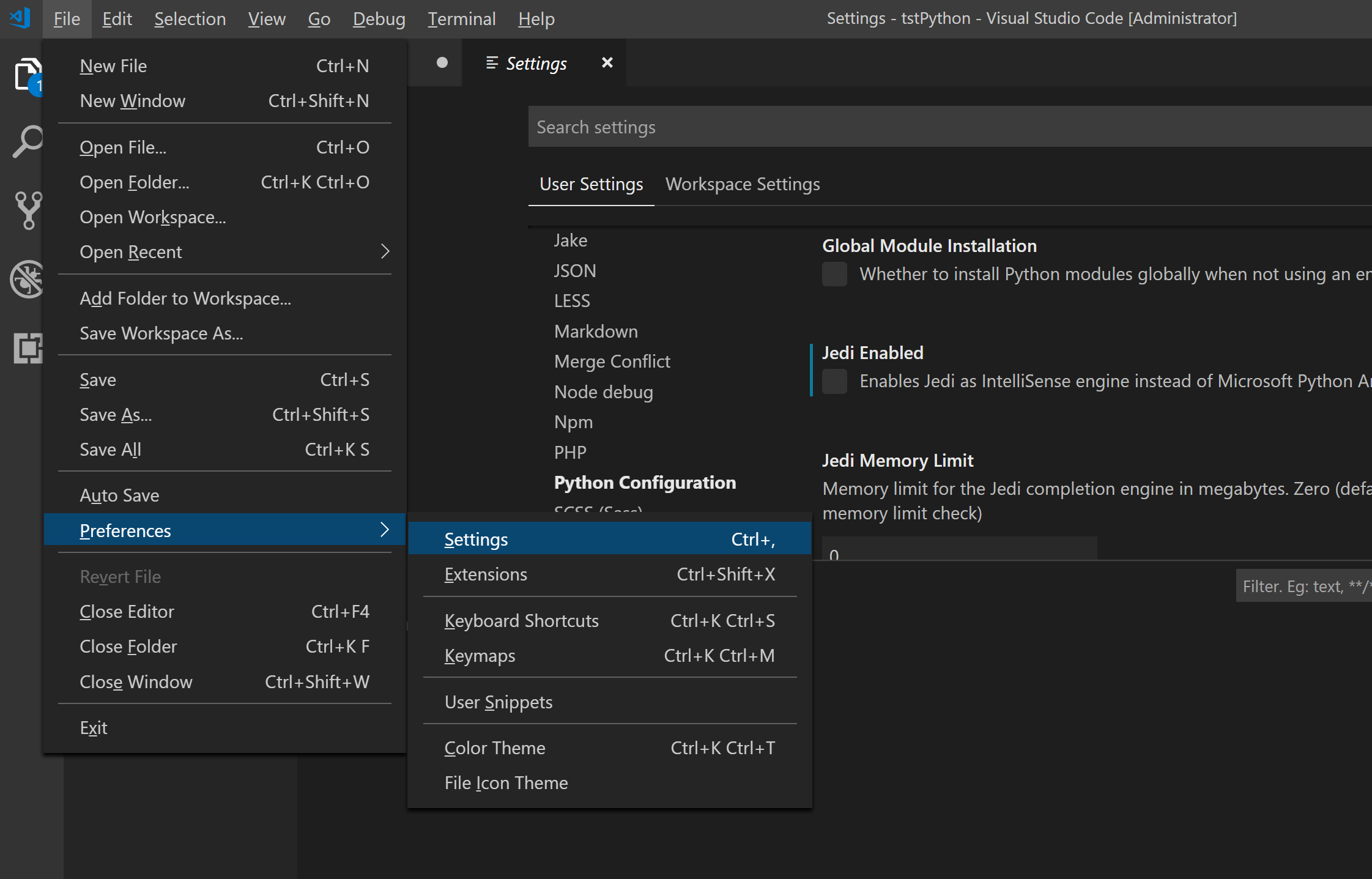This screenshot has width=1372, height=879.
Task: Open the Debug view icon
Action: pyautogui.click(x=27, y=279)
